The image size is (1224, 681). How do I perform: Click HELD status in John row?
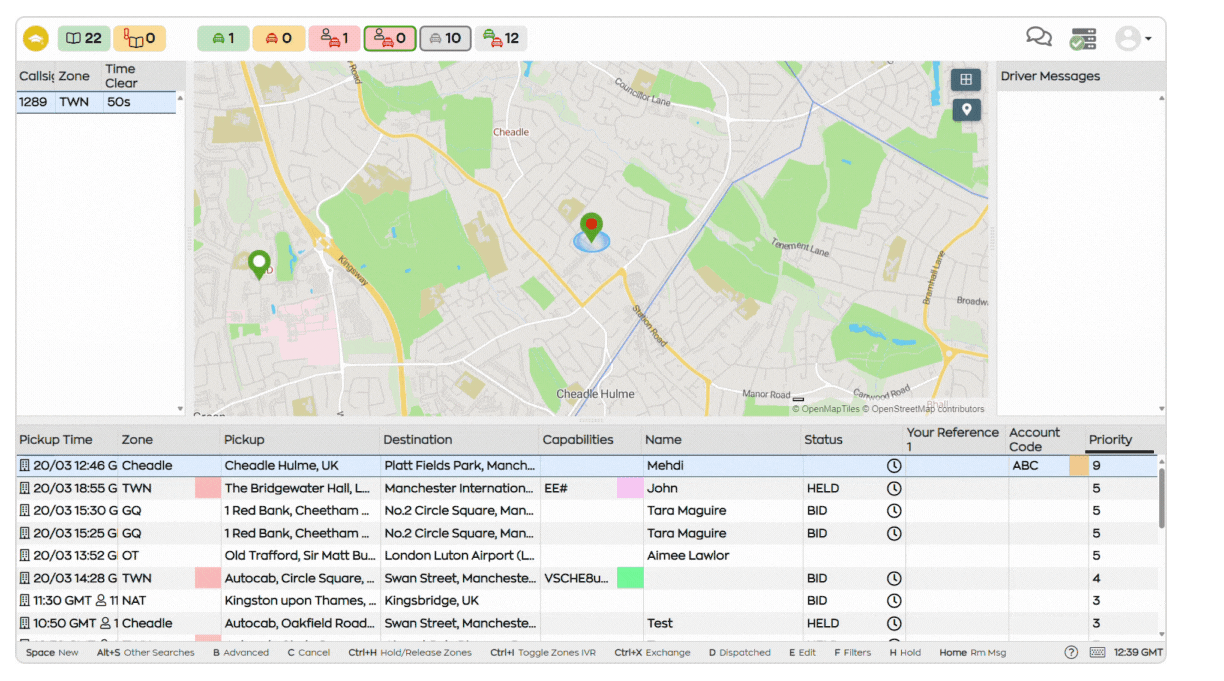point(823,489)
